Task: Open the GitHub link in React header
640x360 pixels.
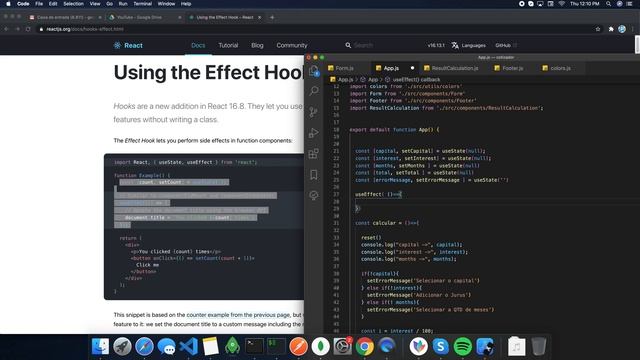Action: (506, 45)
